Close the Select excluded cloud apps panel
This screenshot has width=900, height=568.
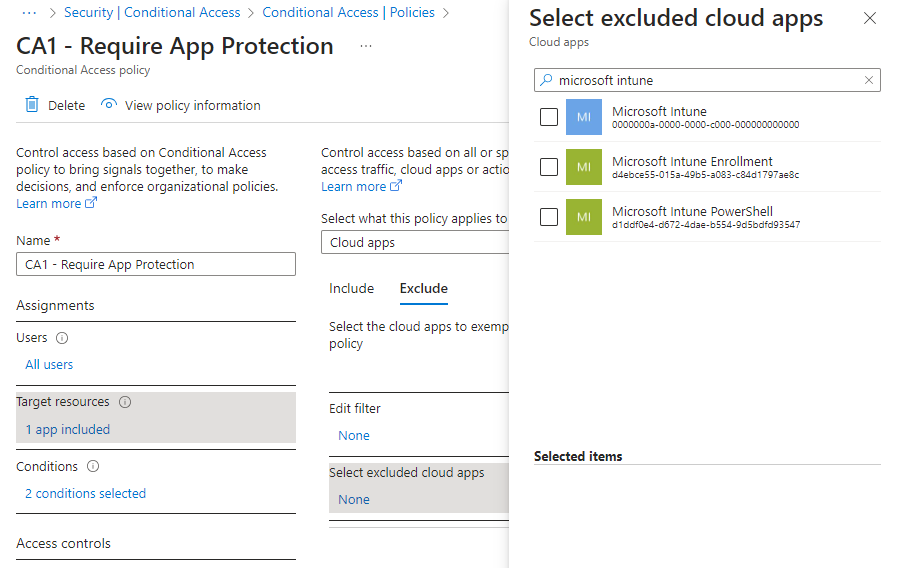870,18
